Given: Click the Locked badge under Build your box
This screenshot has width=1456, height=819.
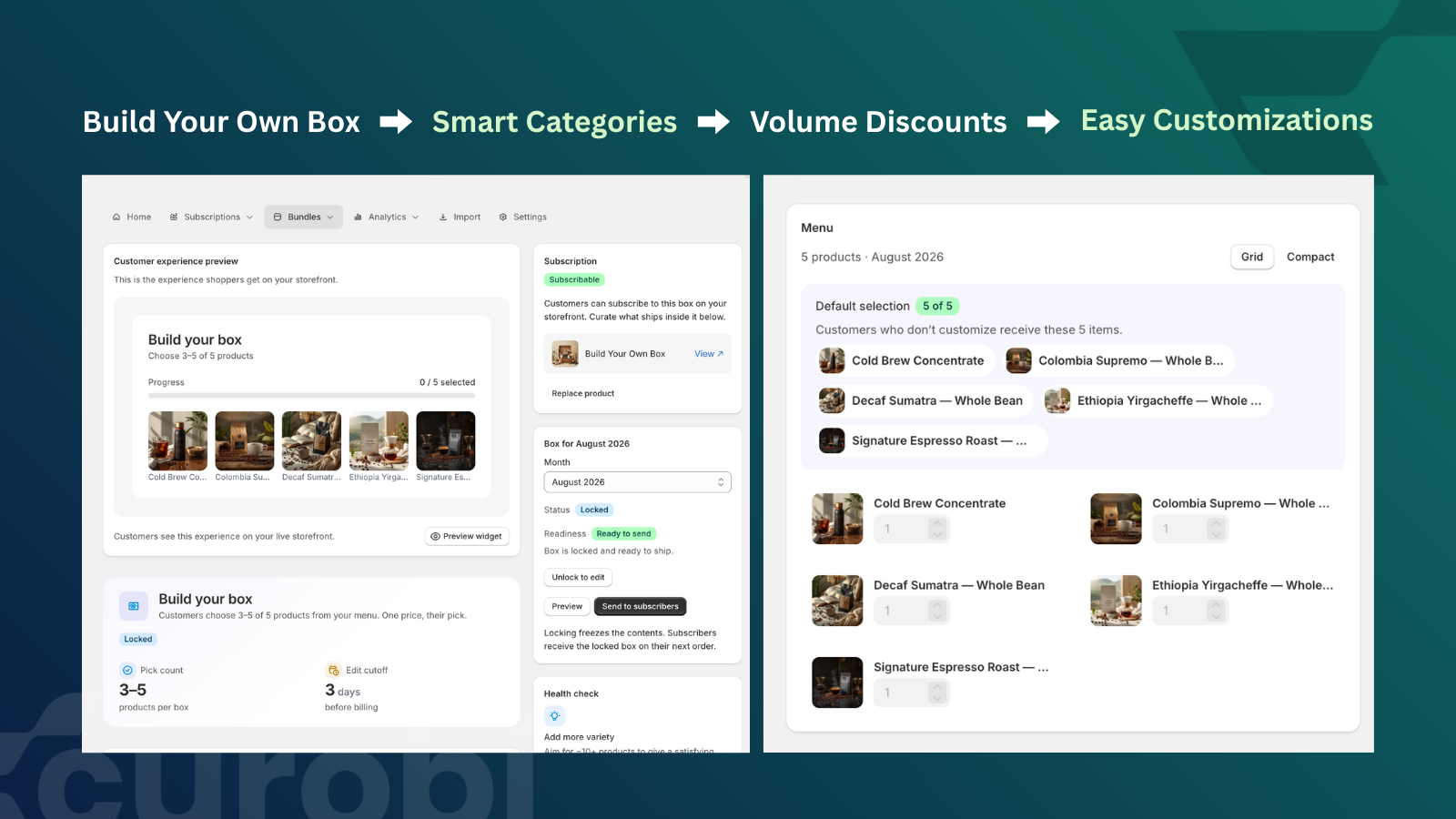Looking at the screenshot, I should (x=137, y=640).
